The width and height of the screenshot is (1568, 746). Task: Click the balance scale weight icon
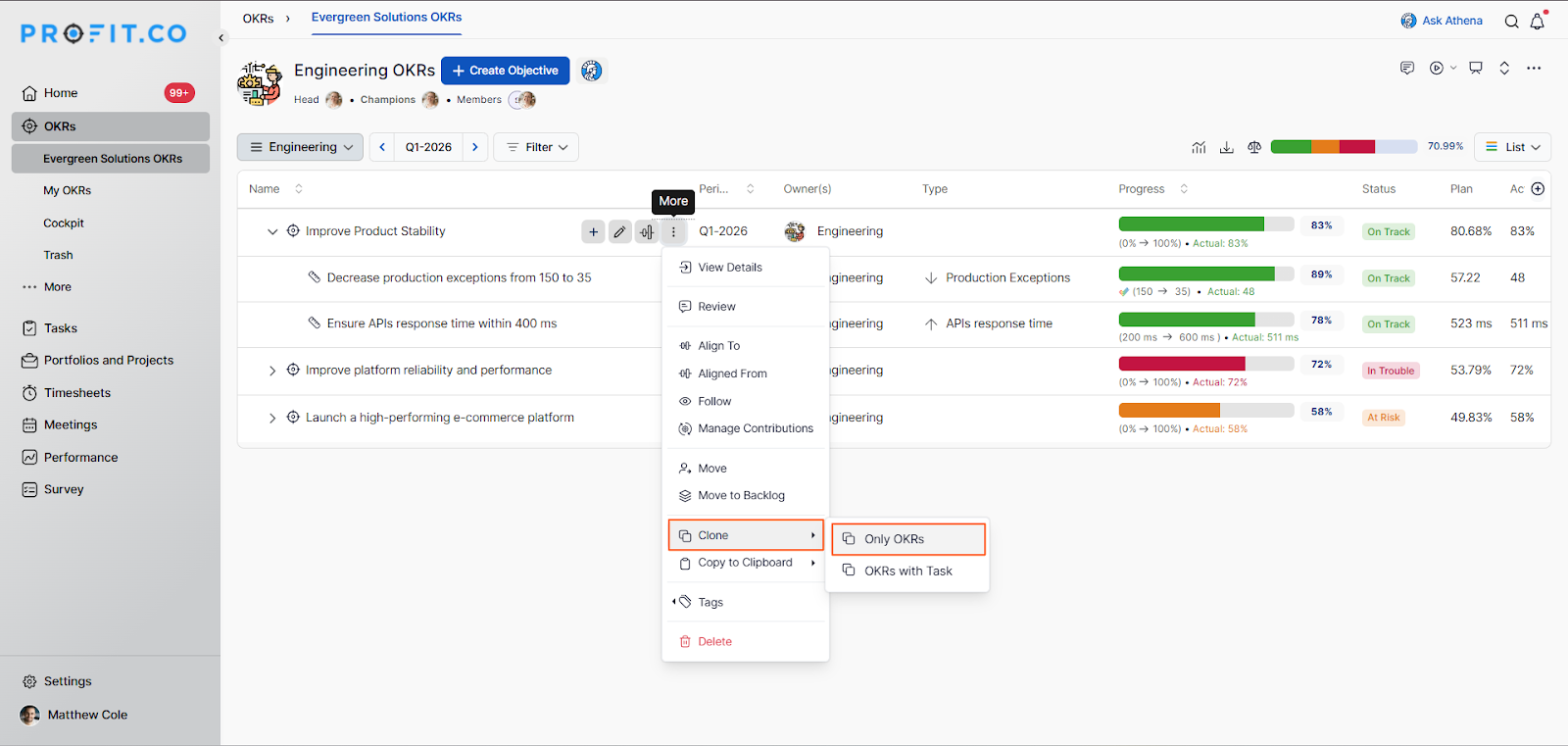[1253, 147]
